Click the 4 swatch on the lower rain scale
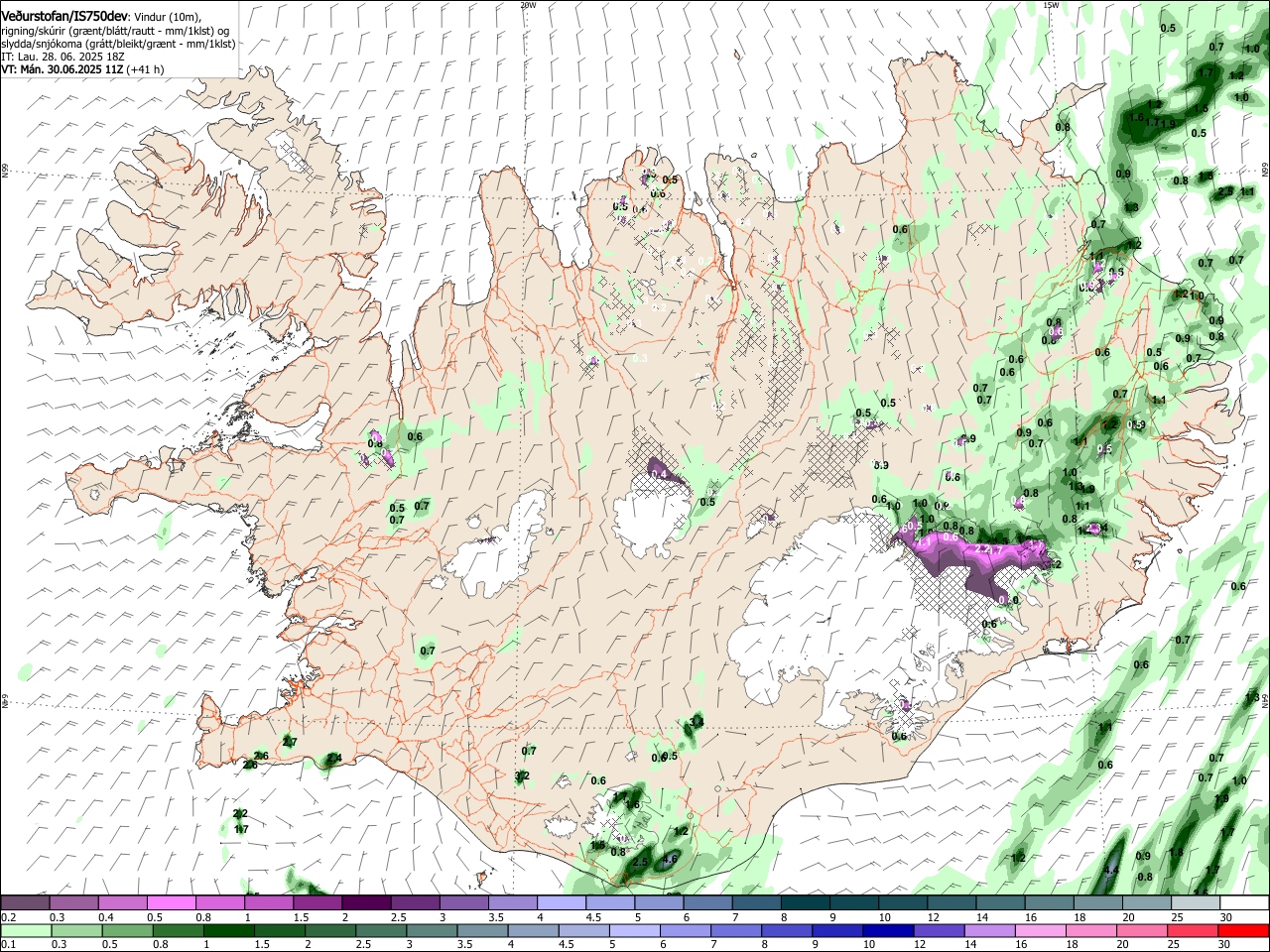 [x=532, y=930]
